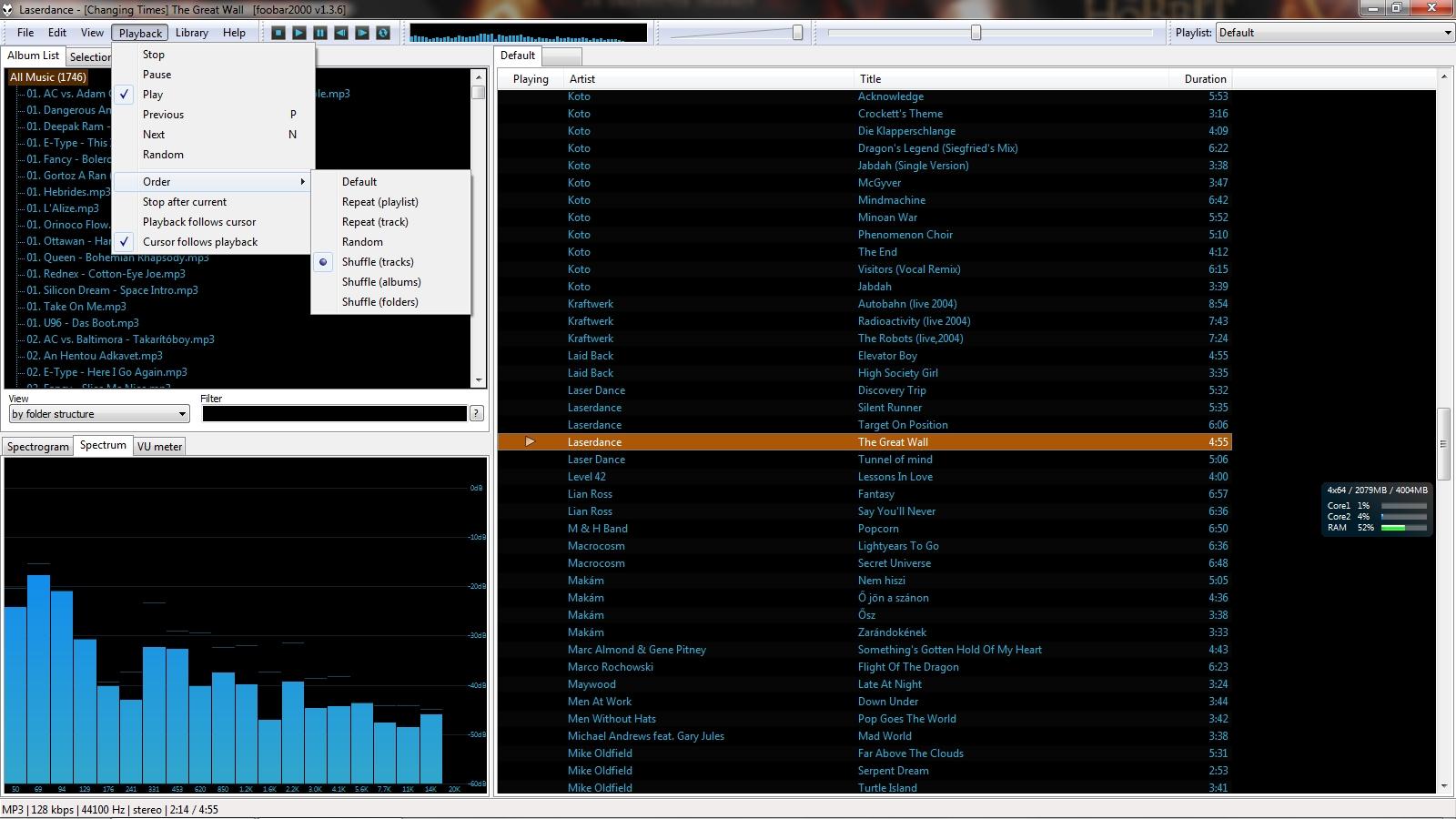This screenshot has height=819, width=1456.
Task: Click the volume slider handle
Action: tap(798, 33)
